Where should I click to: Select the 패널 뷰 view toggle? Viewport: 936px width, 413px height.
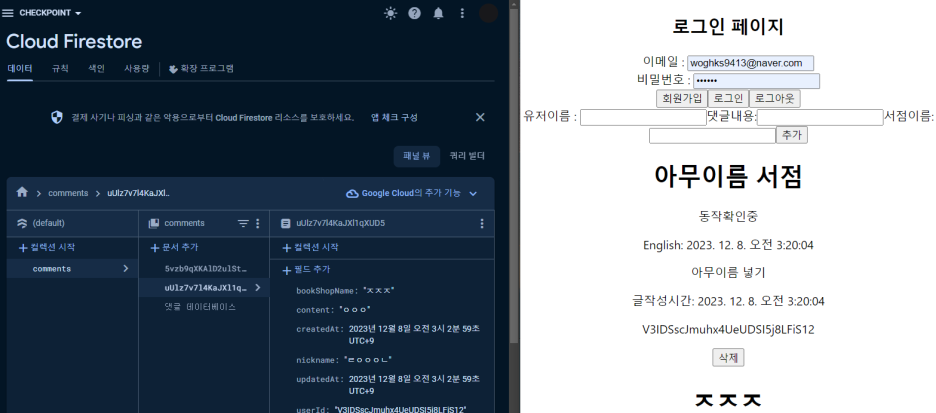pos(416,156)
